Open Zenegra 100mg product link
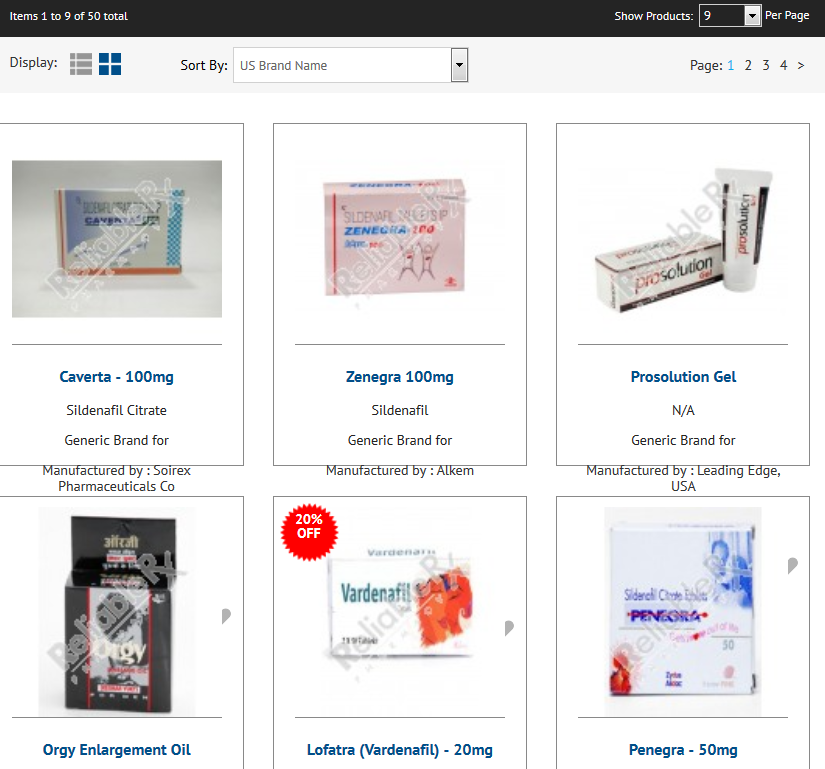 pyautogui.click(x=400, y=377)
